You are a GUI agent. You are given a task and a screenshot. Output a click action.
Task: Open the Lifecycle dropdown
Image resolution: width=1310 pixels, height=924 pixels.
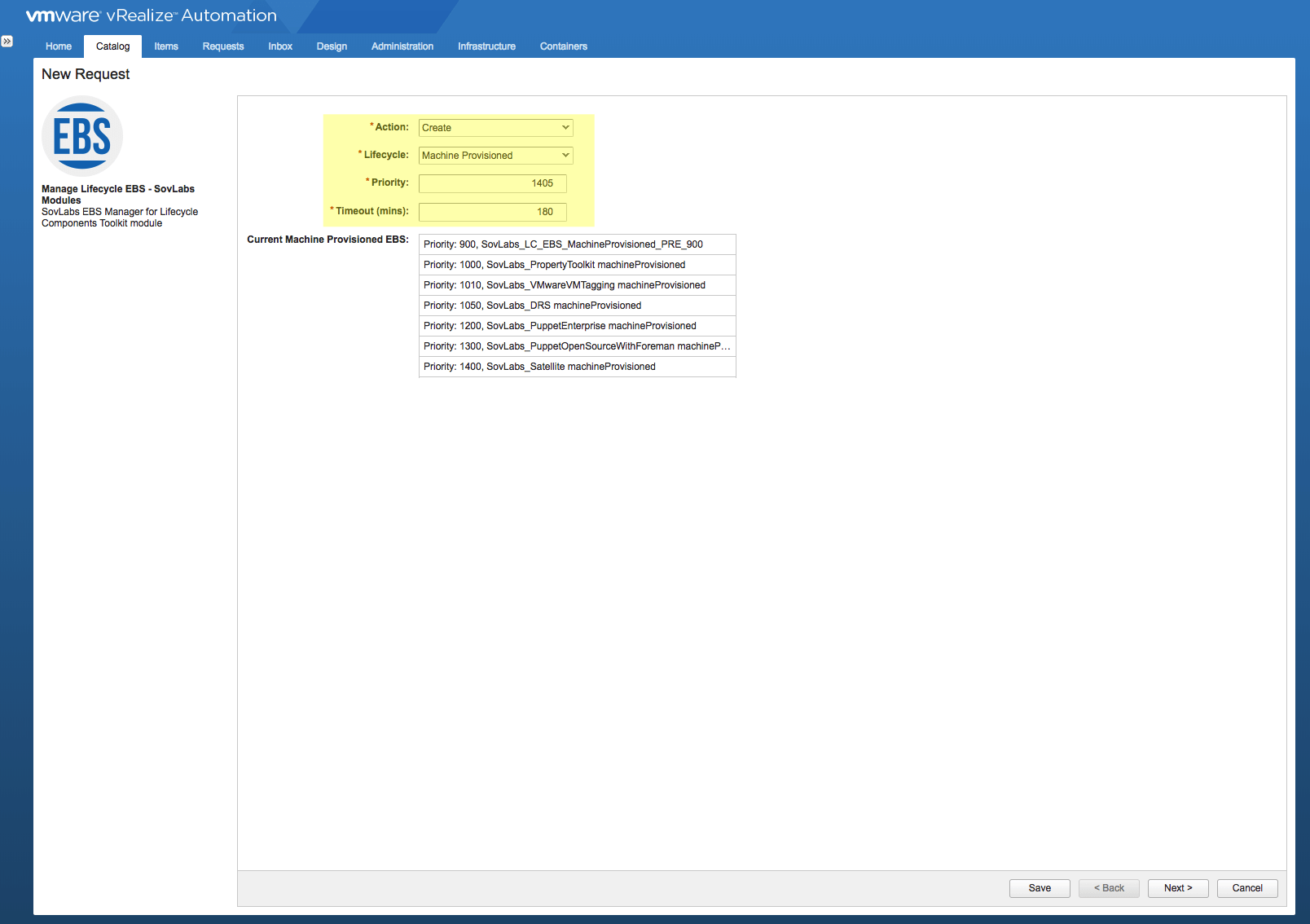pos(495,156)
